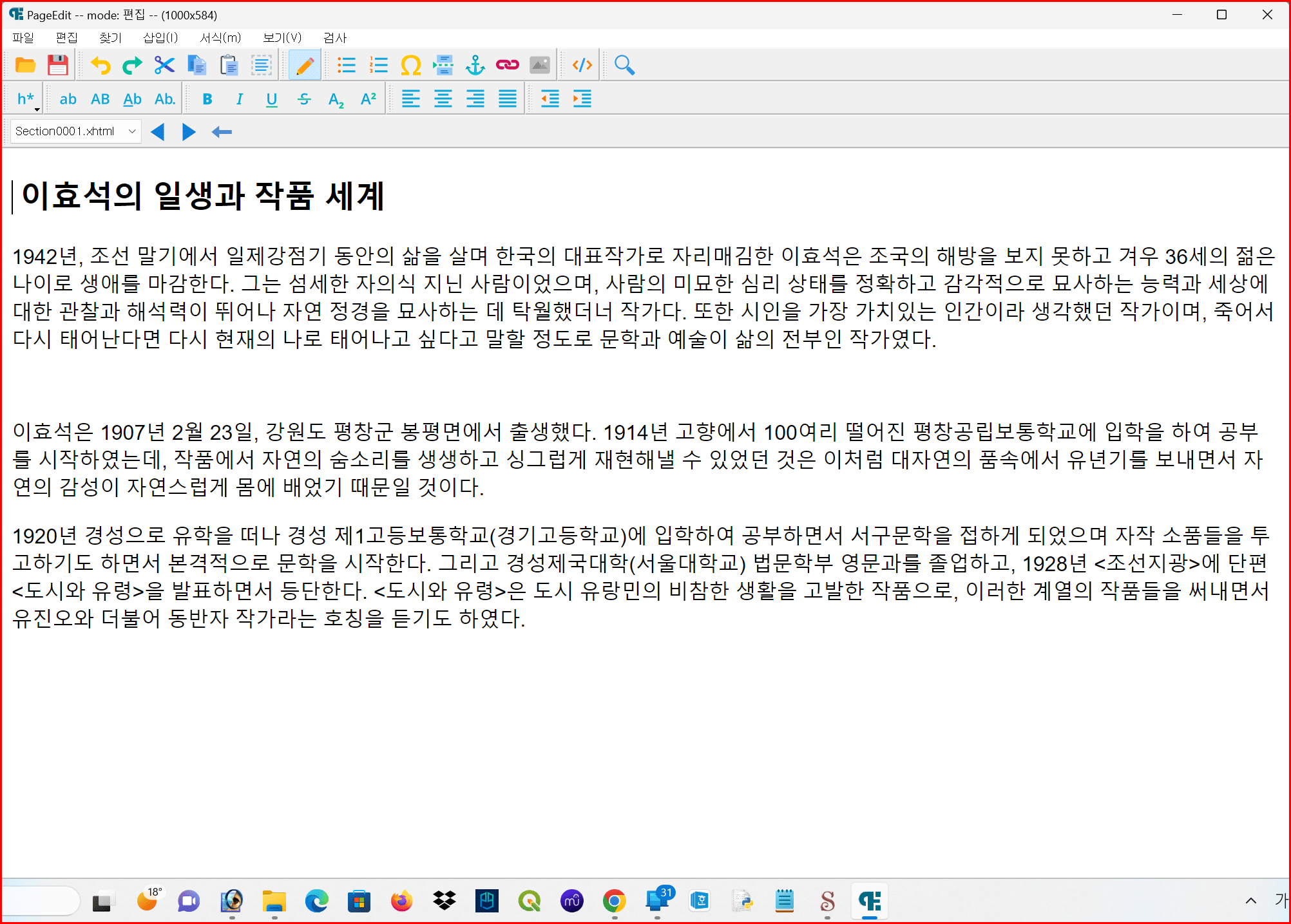Click the magnifier search icon
The image size is (1291, 924).
(x=624, y=65)
